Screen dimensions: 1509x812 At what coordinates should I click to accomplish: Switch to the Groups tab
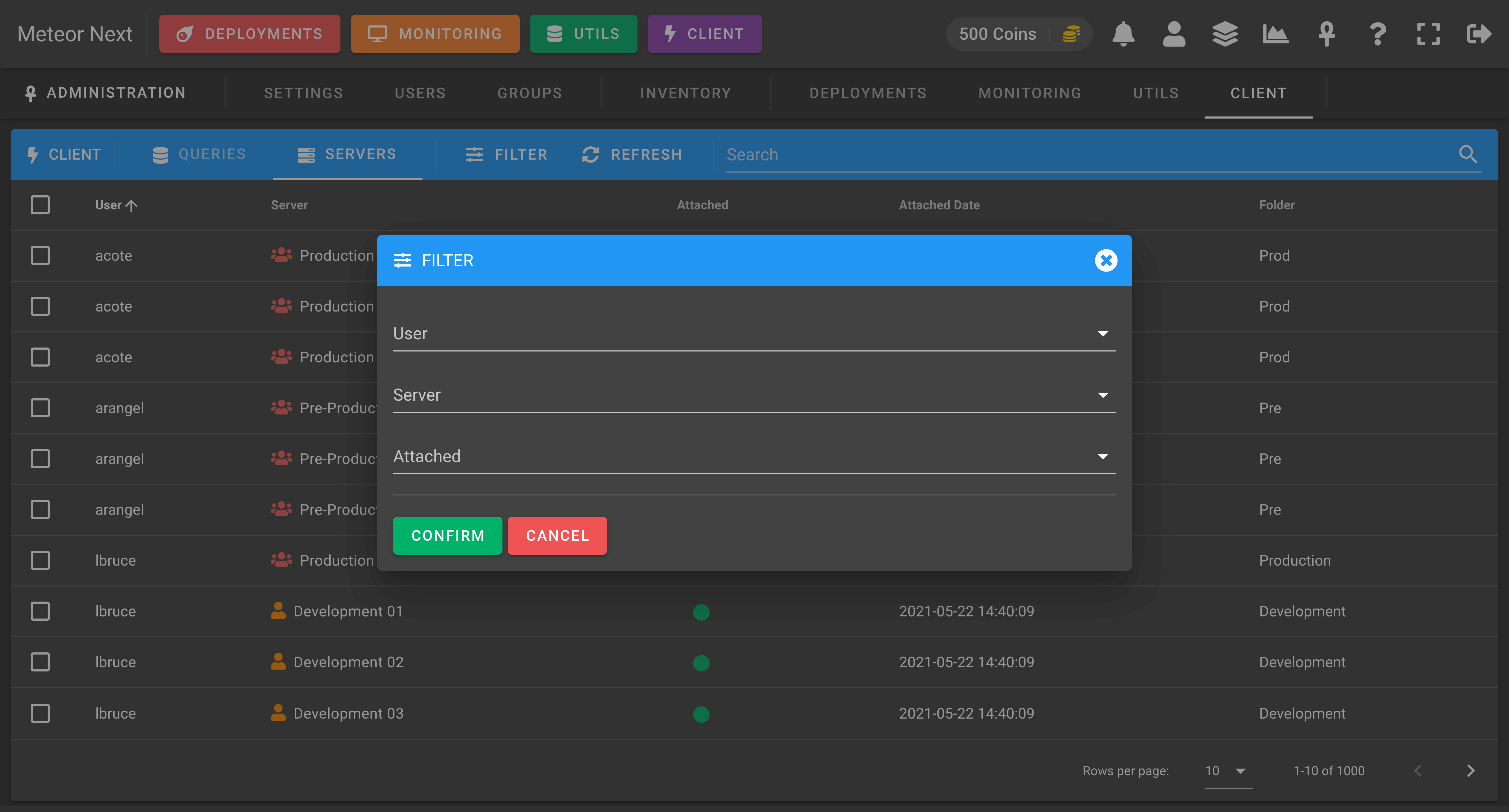529,93
